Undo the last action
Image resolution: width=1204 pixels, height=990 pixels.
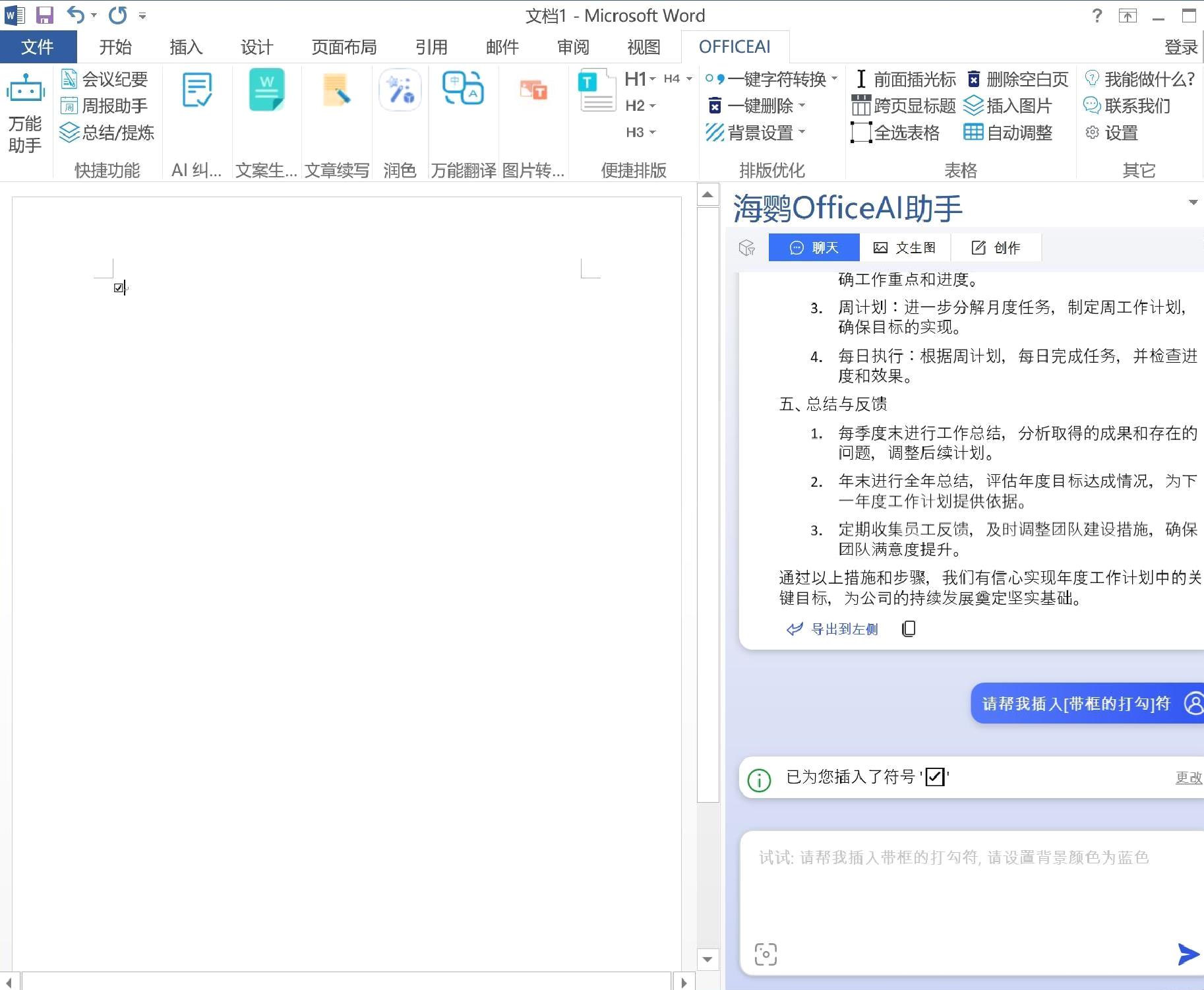pyautogui.click(x=76, y=15)
